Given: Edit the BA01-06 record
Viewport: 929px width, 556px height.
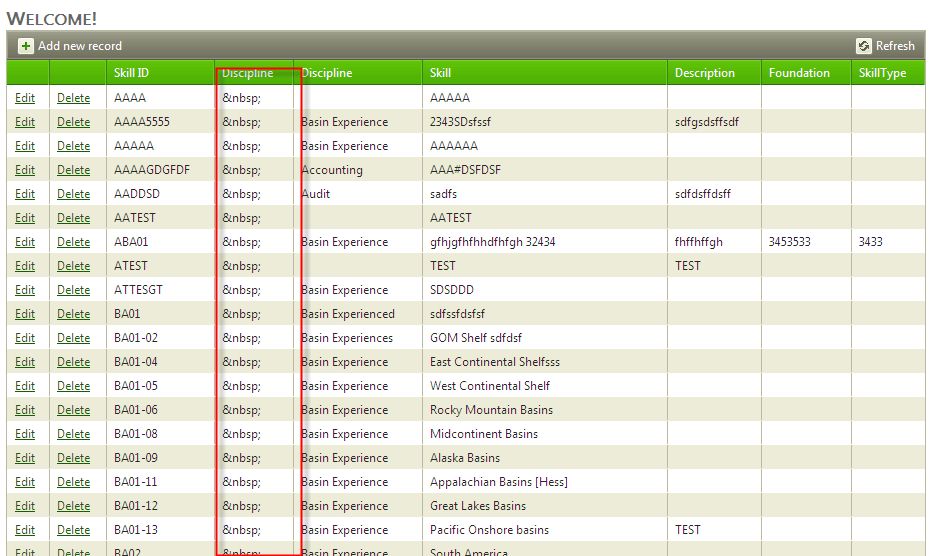Looking at the screenshot, I should tap(25, 410).
